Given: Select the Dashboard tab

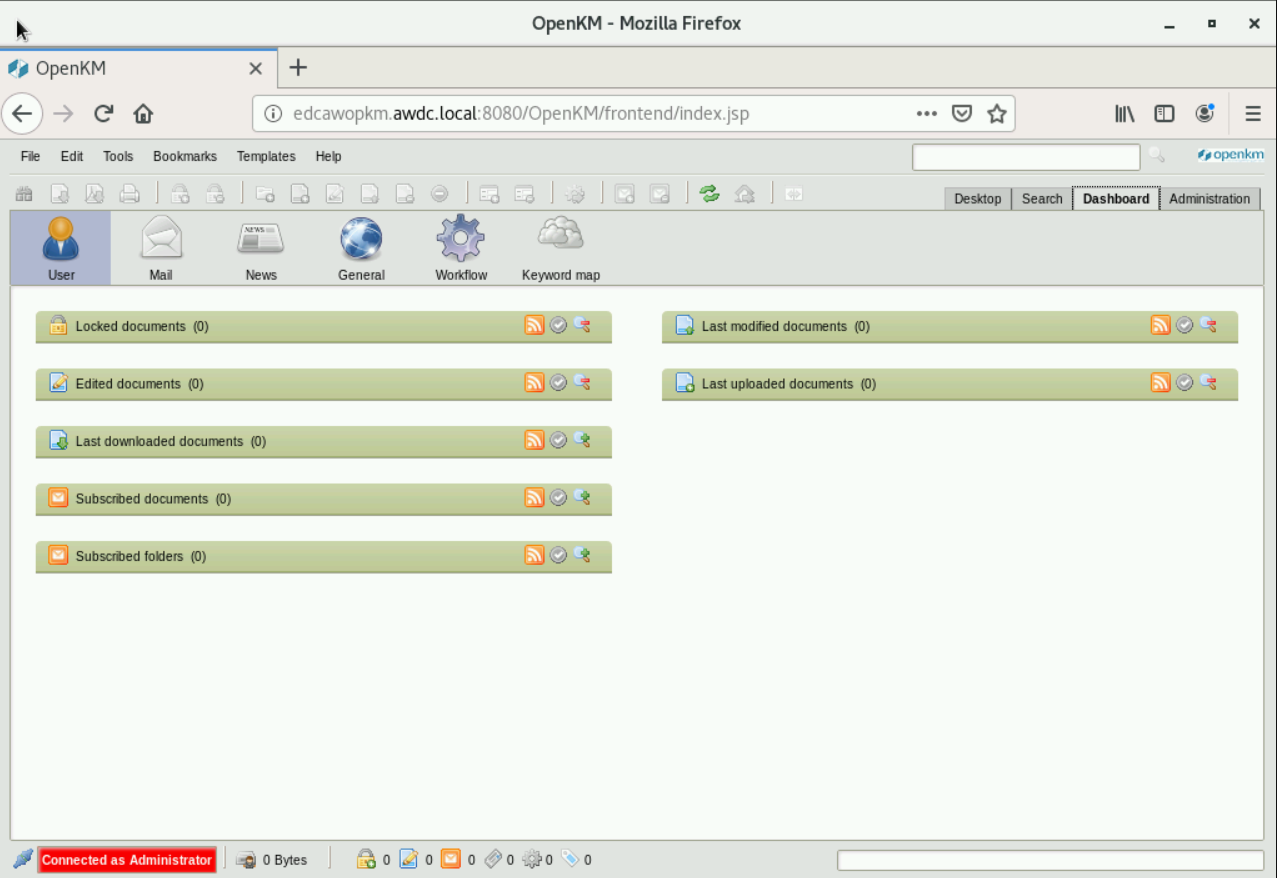Looking at the screenshot, I should coord(1116,198).
